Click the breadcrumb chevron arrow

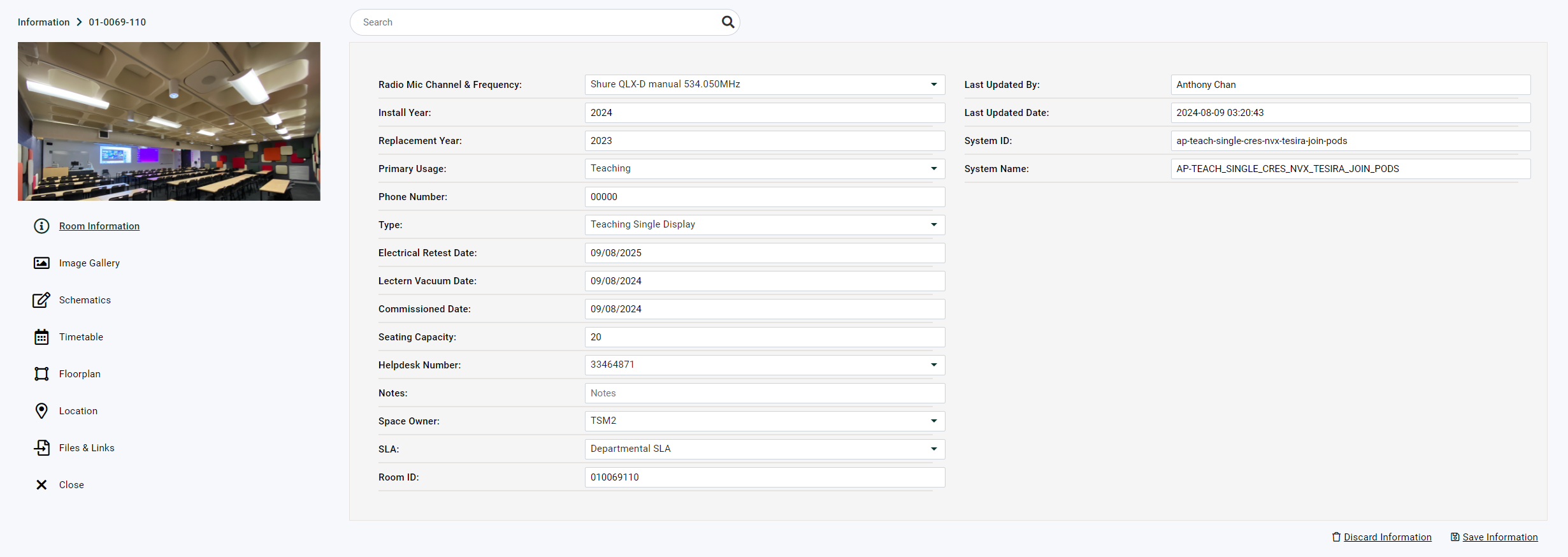pyautogui.click(x=79, y=22)
